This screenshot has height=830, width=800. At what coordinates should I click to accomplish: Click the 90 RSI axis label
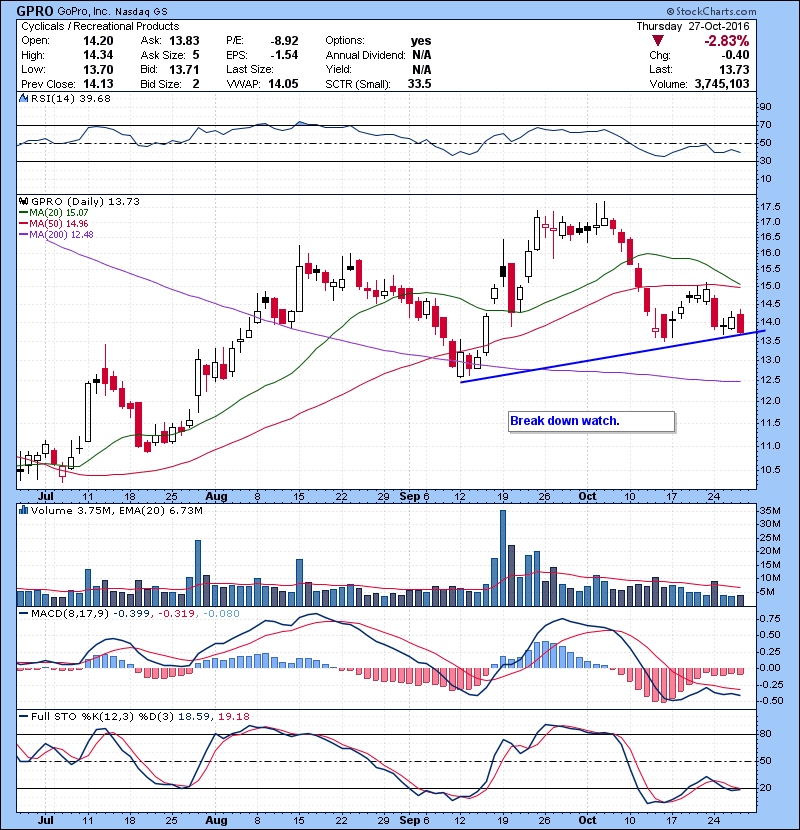[766, 107]
